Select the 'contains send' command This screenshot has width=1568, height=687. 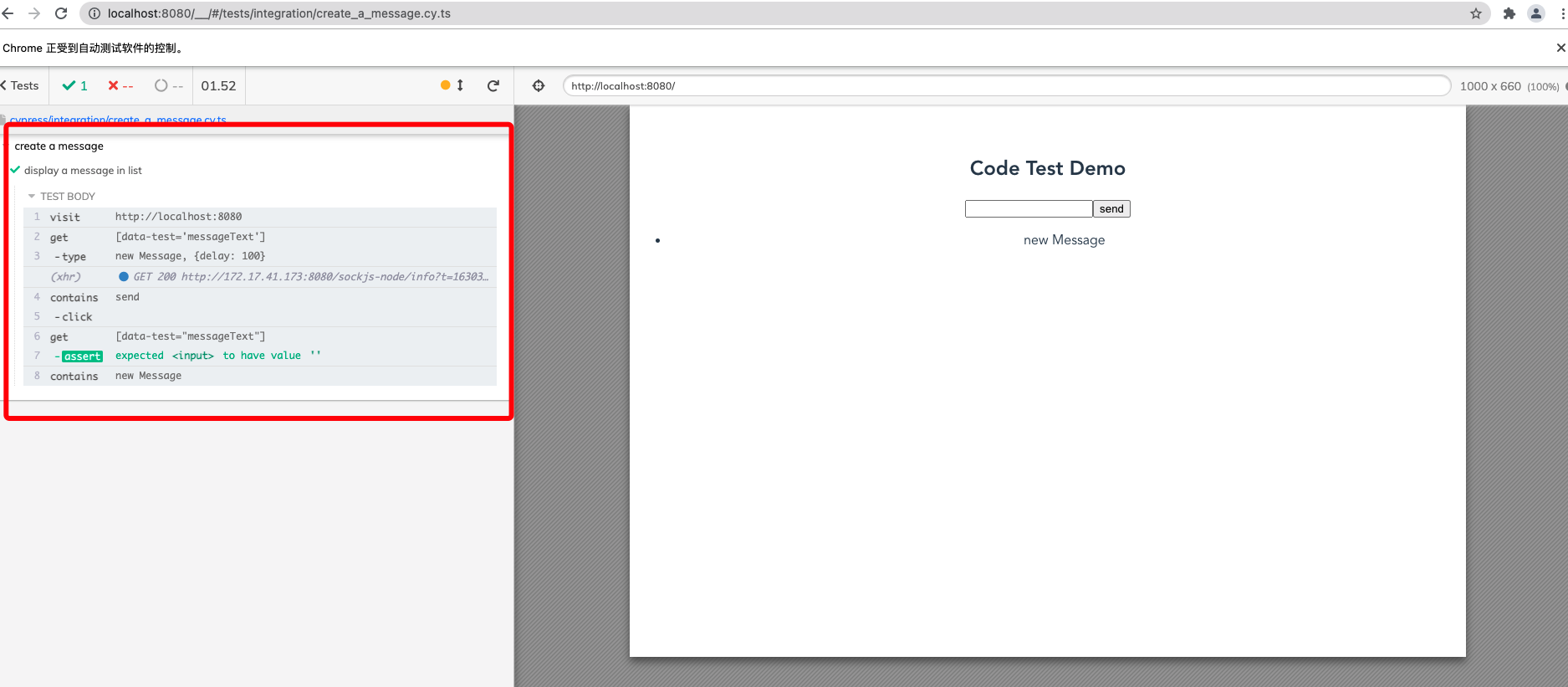tap(260, 297)
